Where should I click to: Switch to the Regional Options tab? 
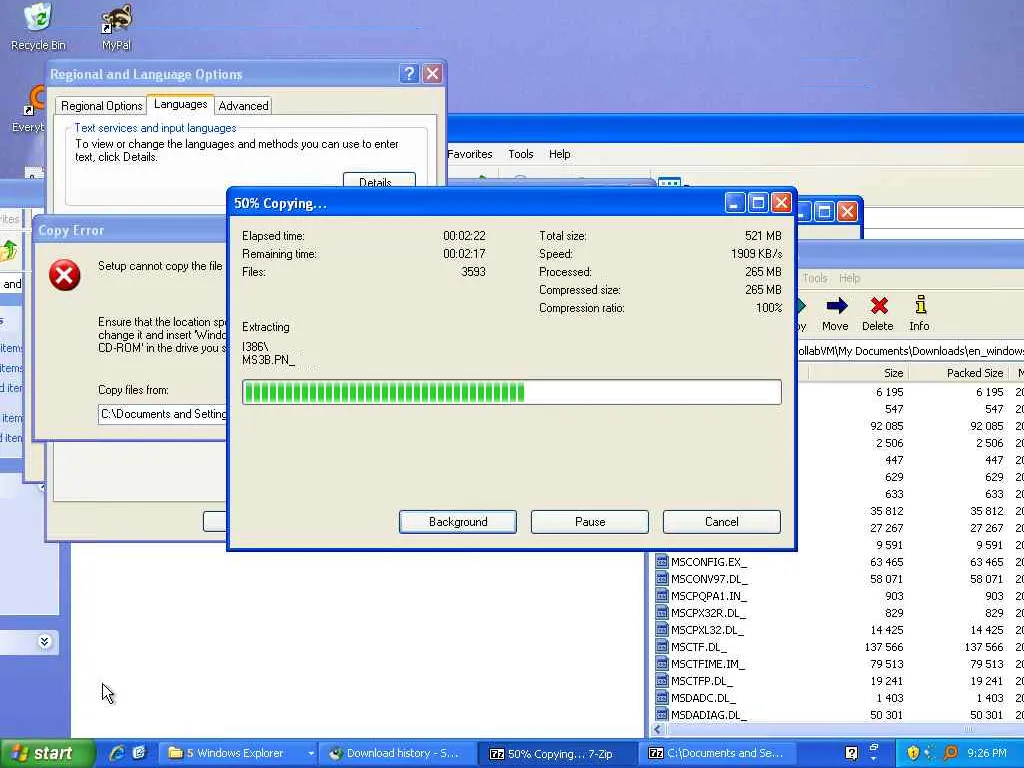(101, 105)
